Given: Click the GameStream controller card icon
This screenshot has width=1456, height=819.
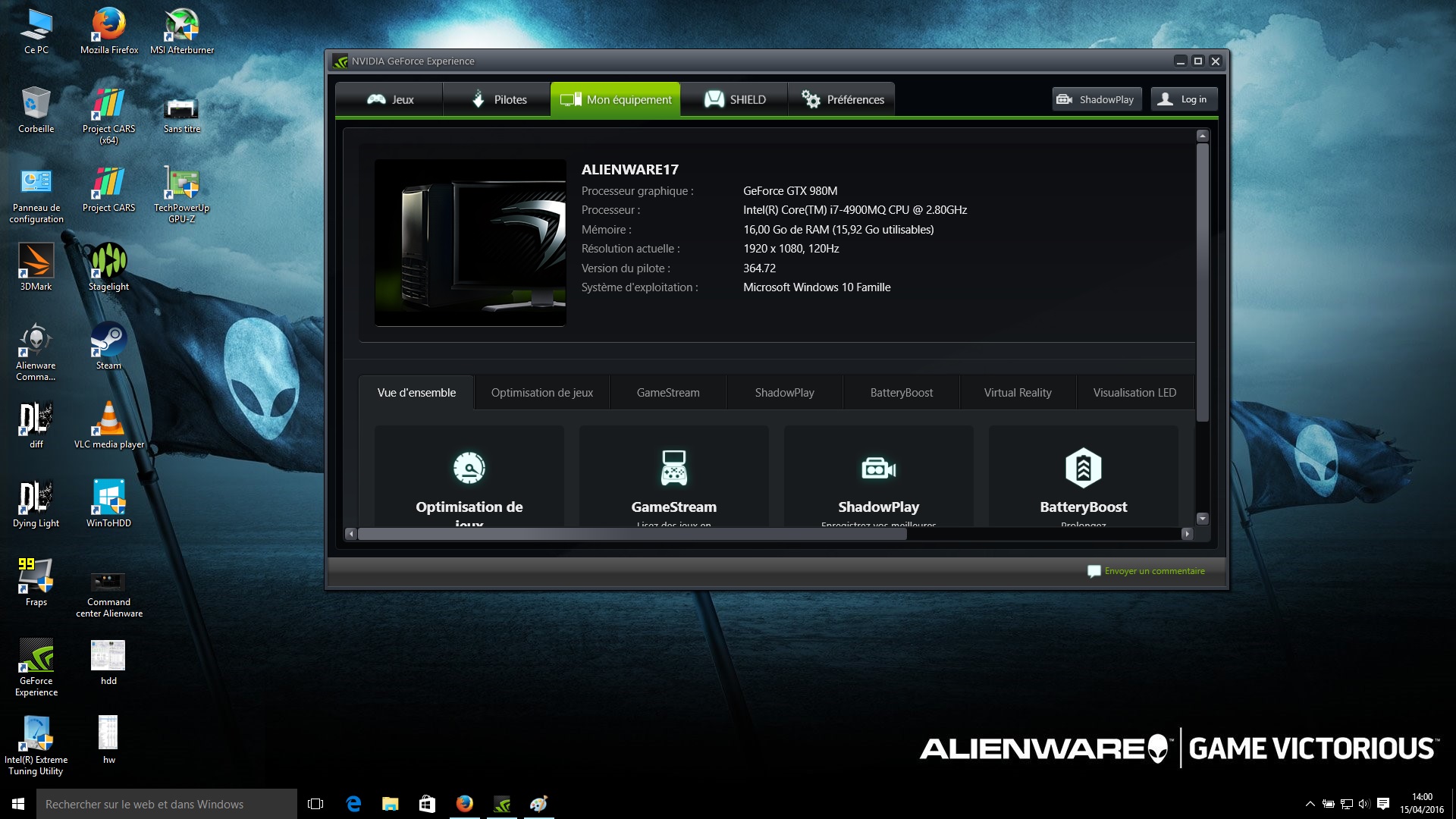Looking at the screenshot, I should [674, 468].
